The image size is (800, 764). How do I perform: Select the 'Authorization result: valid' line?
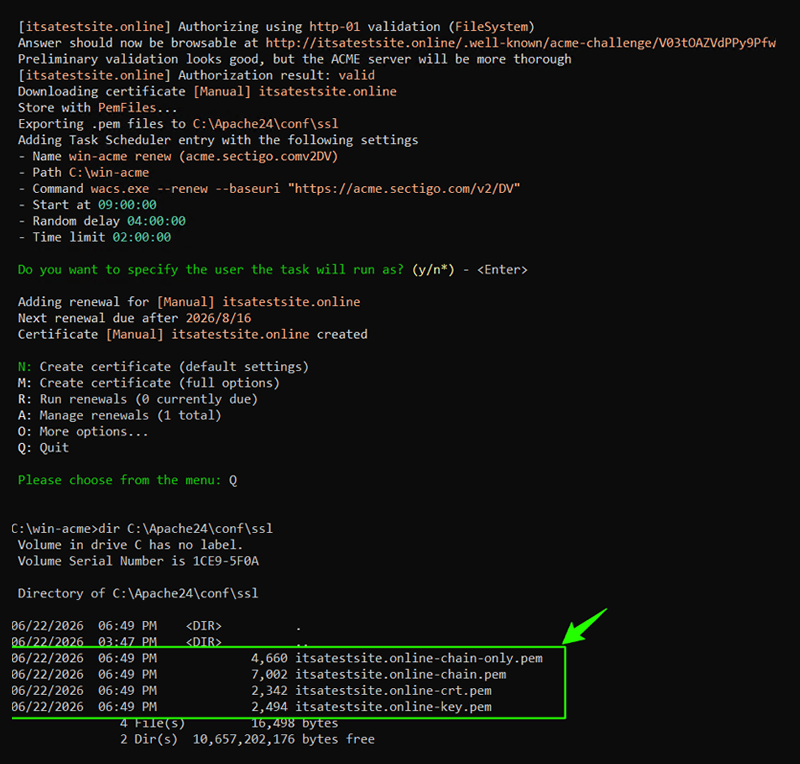(196, 76)
